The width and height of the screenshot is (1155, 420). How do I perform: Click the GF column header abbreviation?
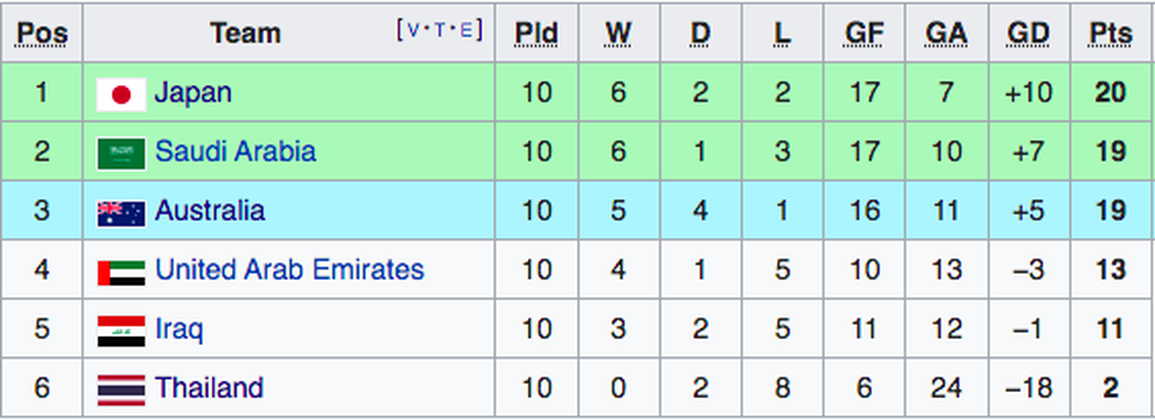tap(864, 34)
